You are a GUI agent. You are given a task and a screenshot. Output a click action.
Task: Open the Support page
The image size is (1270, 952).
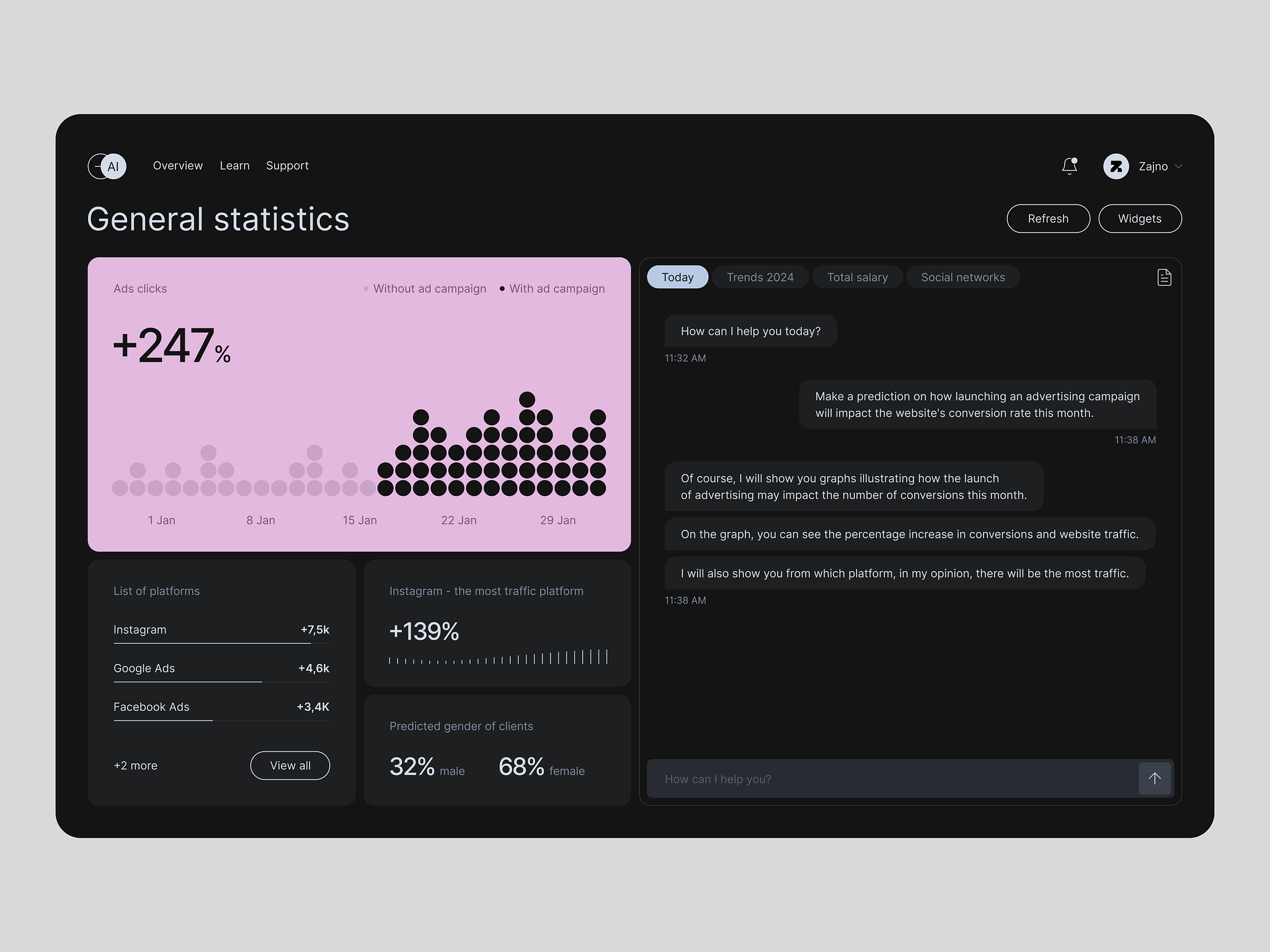tap(287, 165)
